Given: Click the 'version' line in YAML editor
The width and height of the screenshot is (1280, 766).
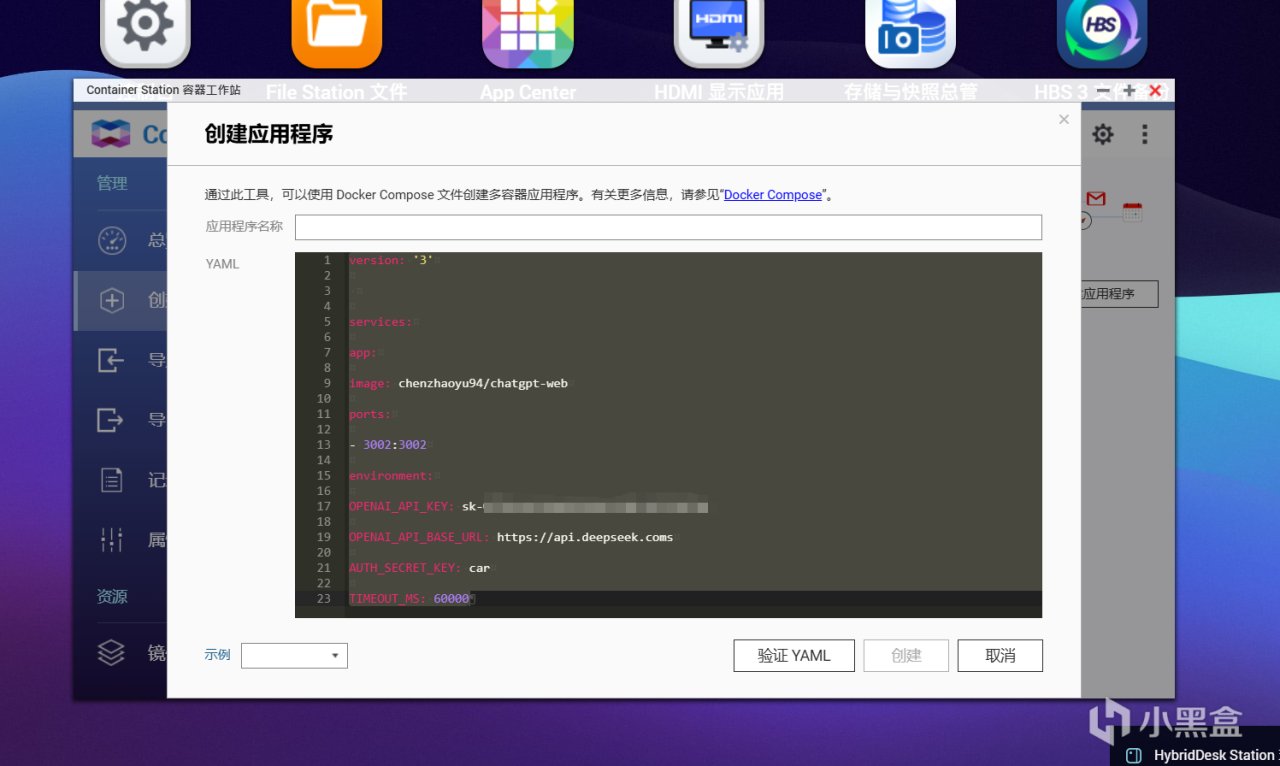Looking at the screenshot, I should point(391,260).
